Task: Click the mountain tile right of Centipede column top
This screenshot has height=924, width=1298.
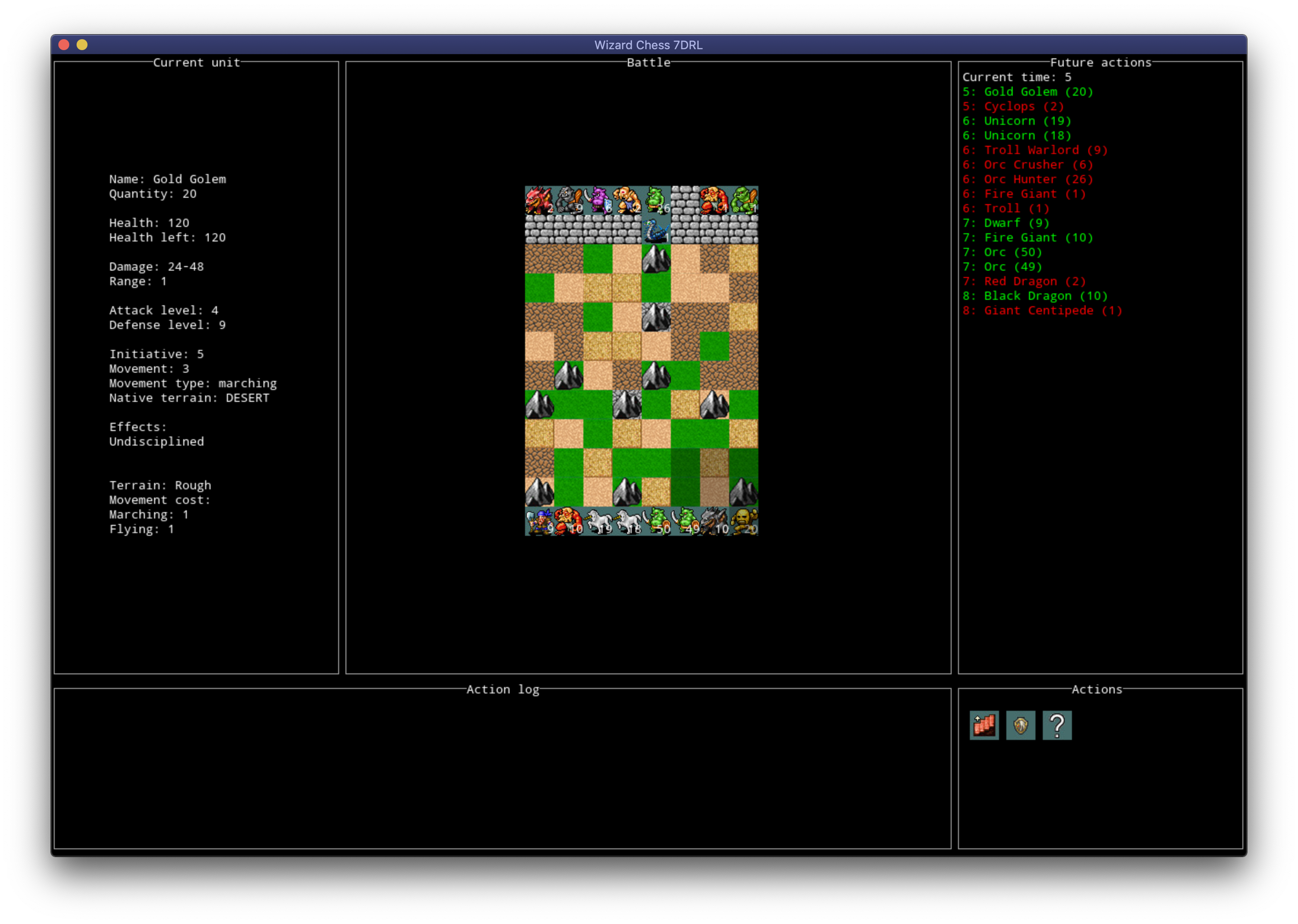Action: click(x=656, y=259)
